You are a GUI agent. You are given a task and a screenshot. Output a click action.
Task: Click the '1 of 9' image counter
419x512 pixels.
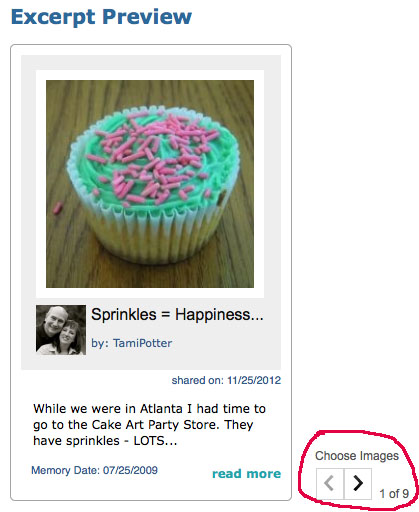pyautogui.click(x=394, y=494)
